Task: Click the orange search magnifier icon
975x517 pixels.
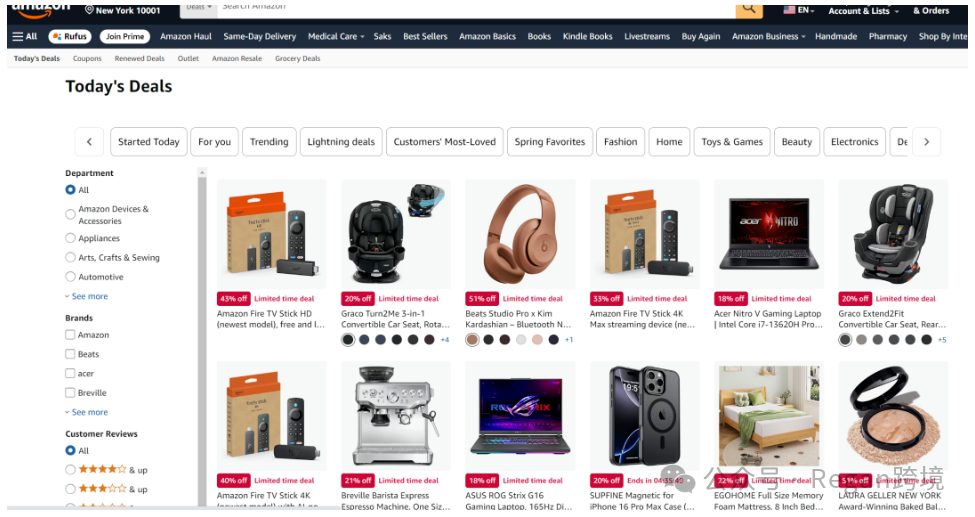Action: click(749, 9)
